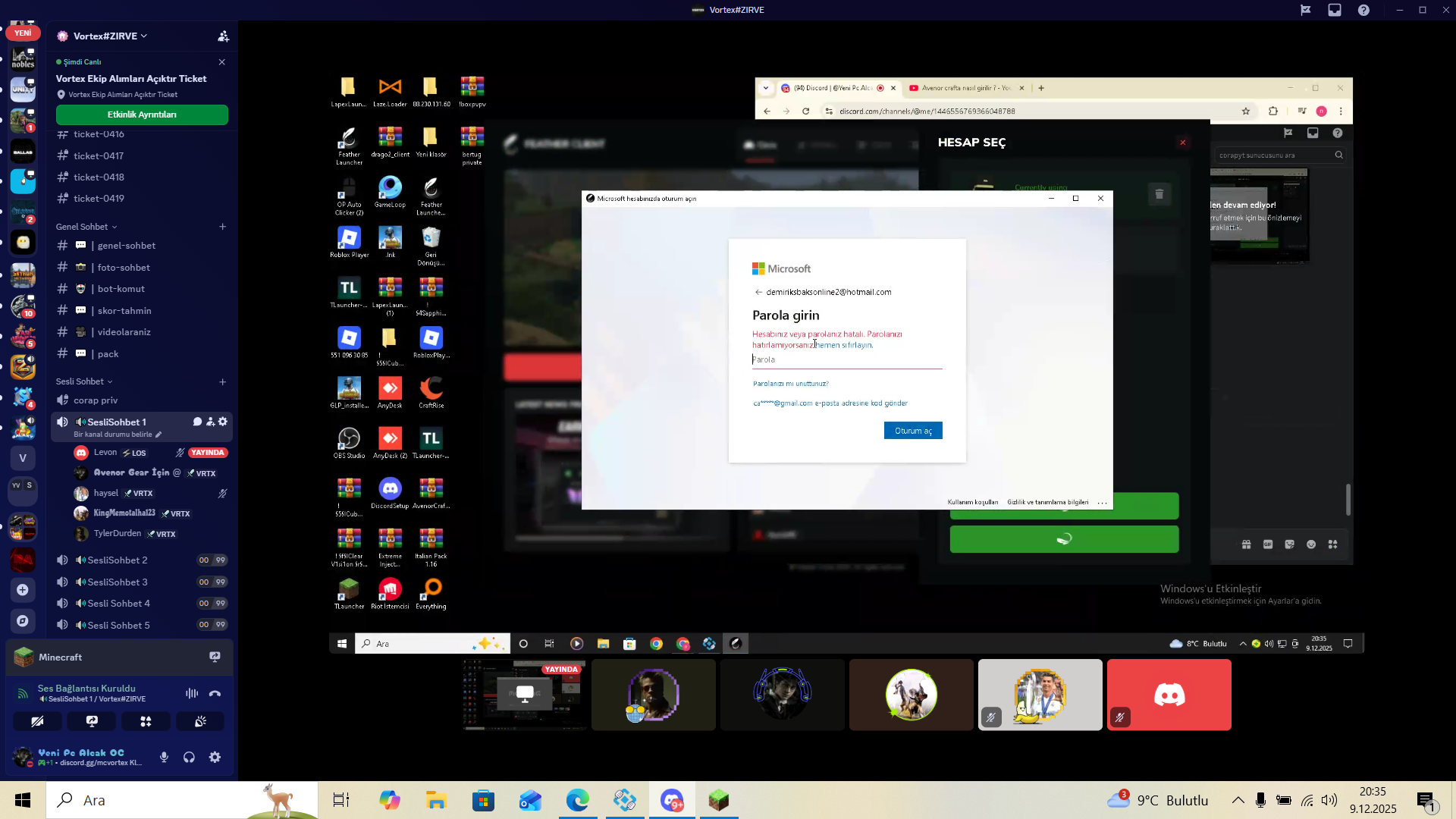Viewport: 1456px width, 819px height.
Task: Open the soundboard panel
Action: (x=200, y=722)
